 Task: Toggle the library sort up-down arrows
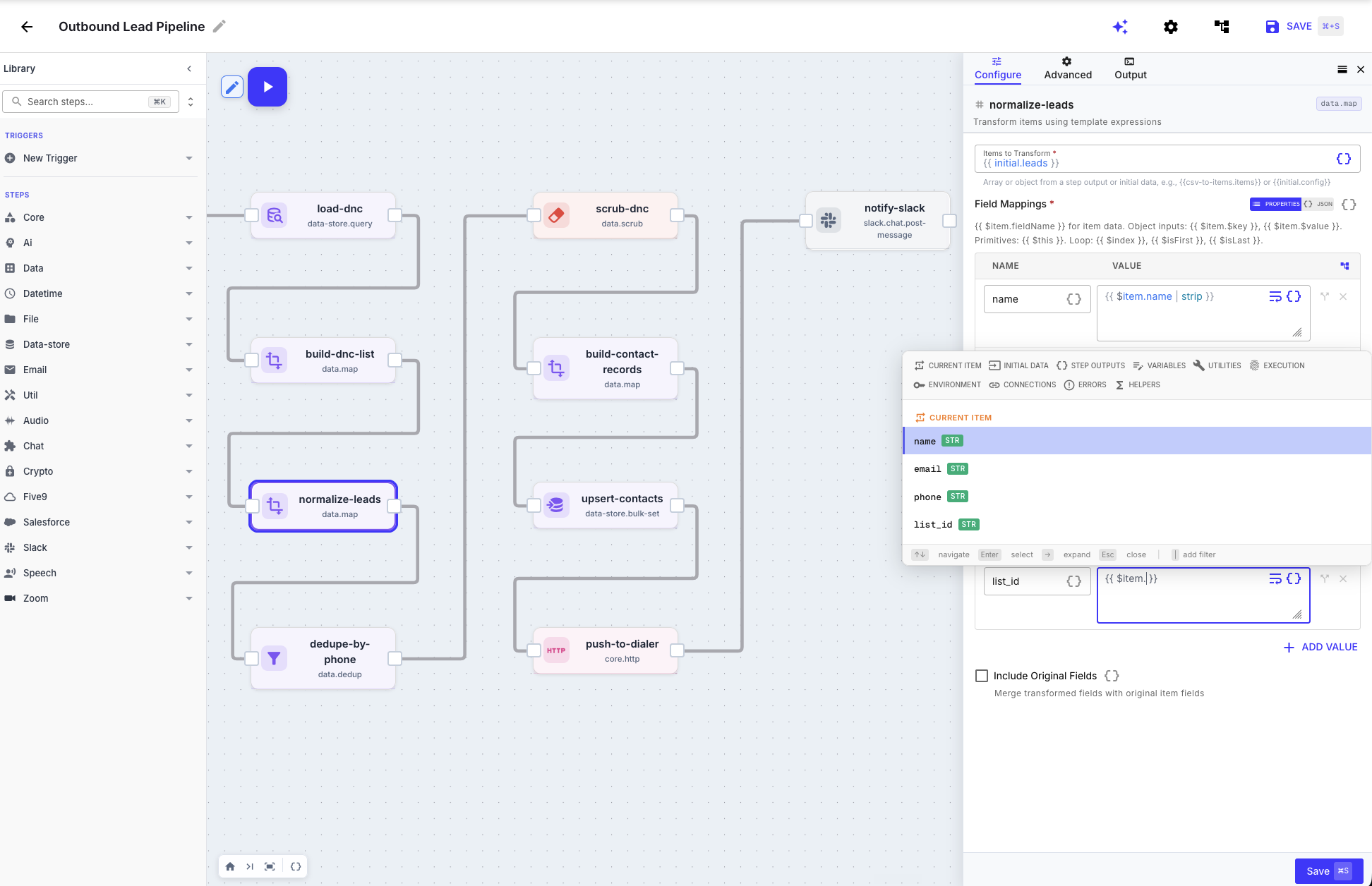pyautogui.click(x=191, y=102)
